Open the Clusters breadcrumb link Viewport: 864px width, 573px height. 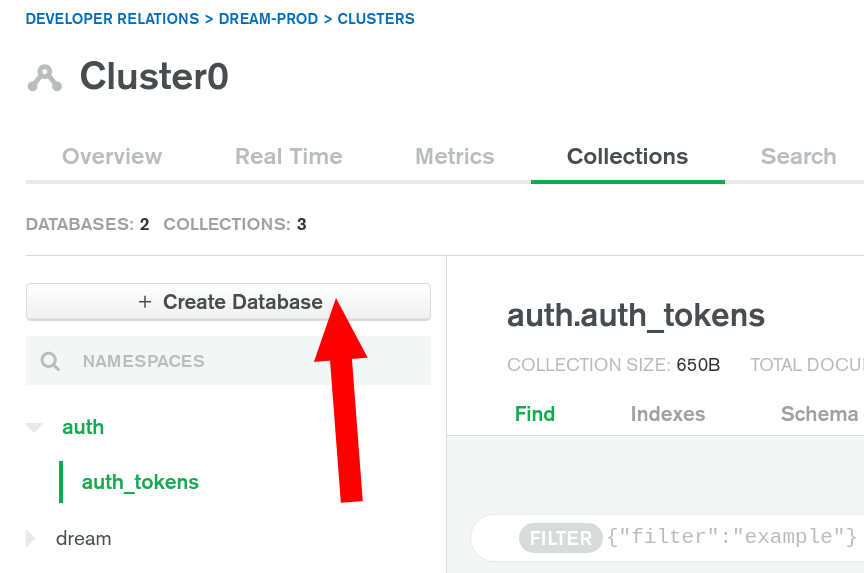pos(376,19)
